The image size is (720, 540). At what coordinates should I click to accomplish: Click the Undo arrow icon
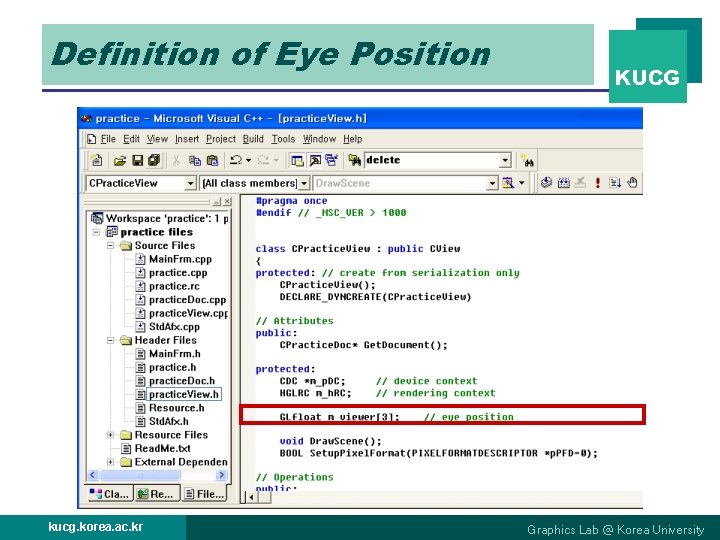coord(236,160)
